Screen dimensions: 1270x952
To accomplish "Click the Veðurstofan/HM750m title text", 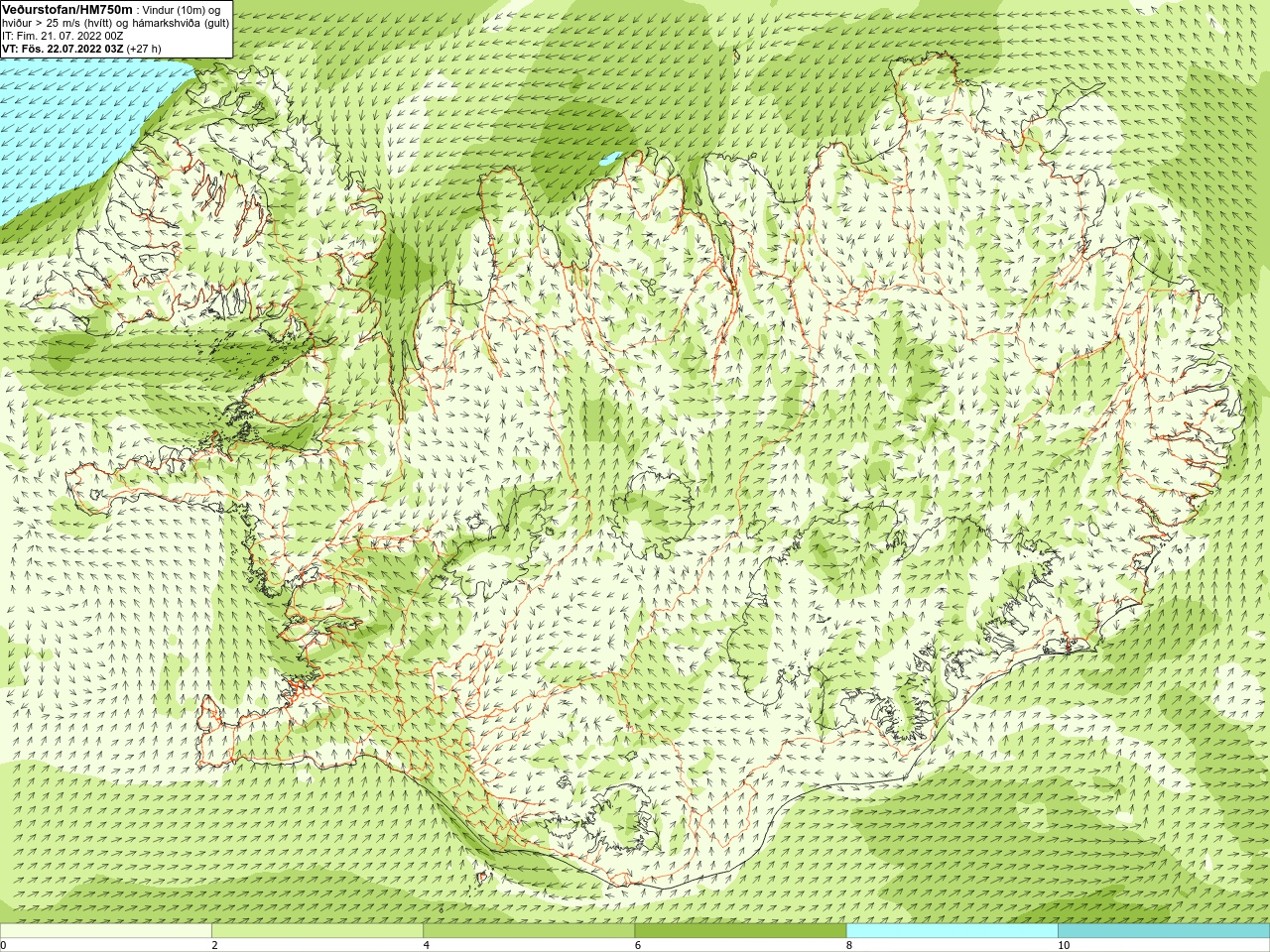I will pos(66,9).
